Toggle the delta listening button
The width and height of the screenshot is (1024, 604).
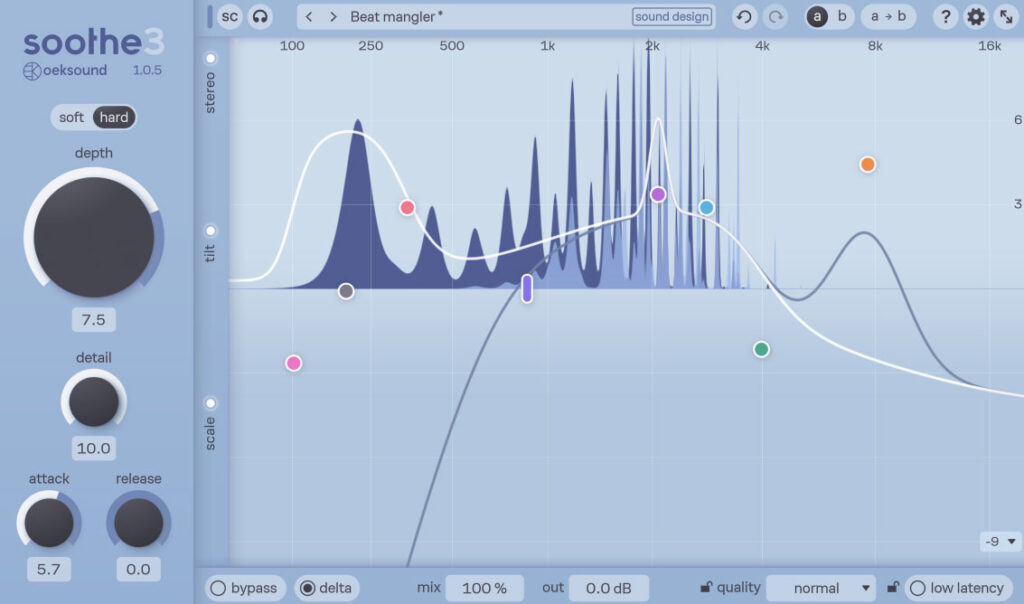pos(327,588)
